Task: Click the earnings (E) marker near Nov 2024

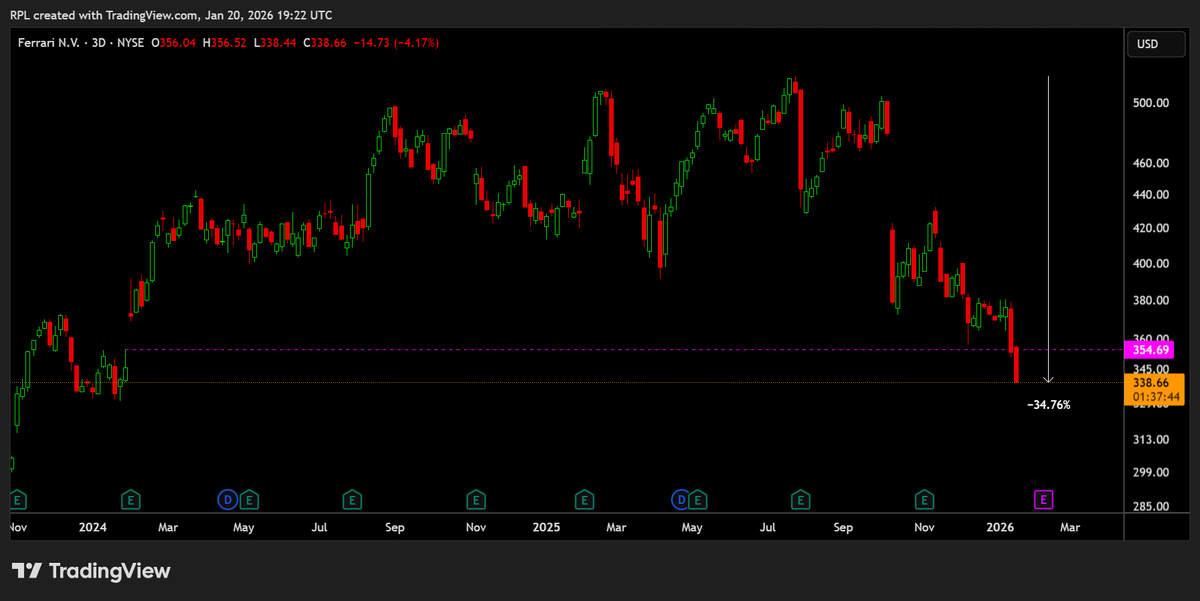Action: point(475,499)
